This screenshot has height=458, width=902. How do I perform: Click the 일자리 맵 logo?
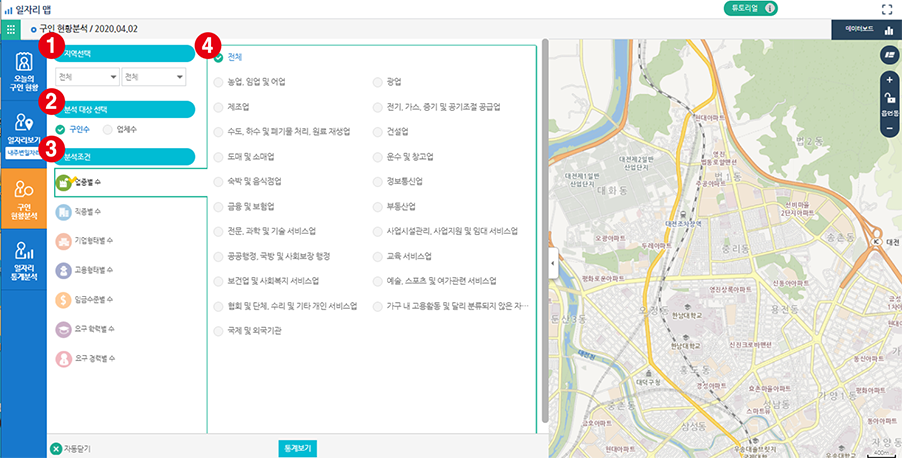coord(28,9)
